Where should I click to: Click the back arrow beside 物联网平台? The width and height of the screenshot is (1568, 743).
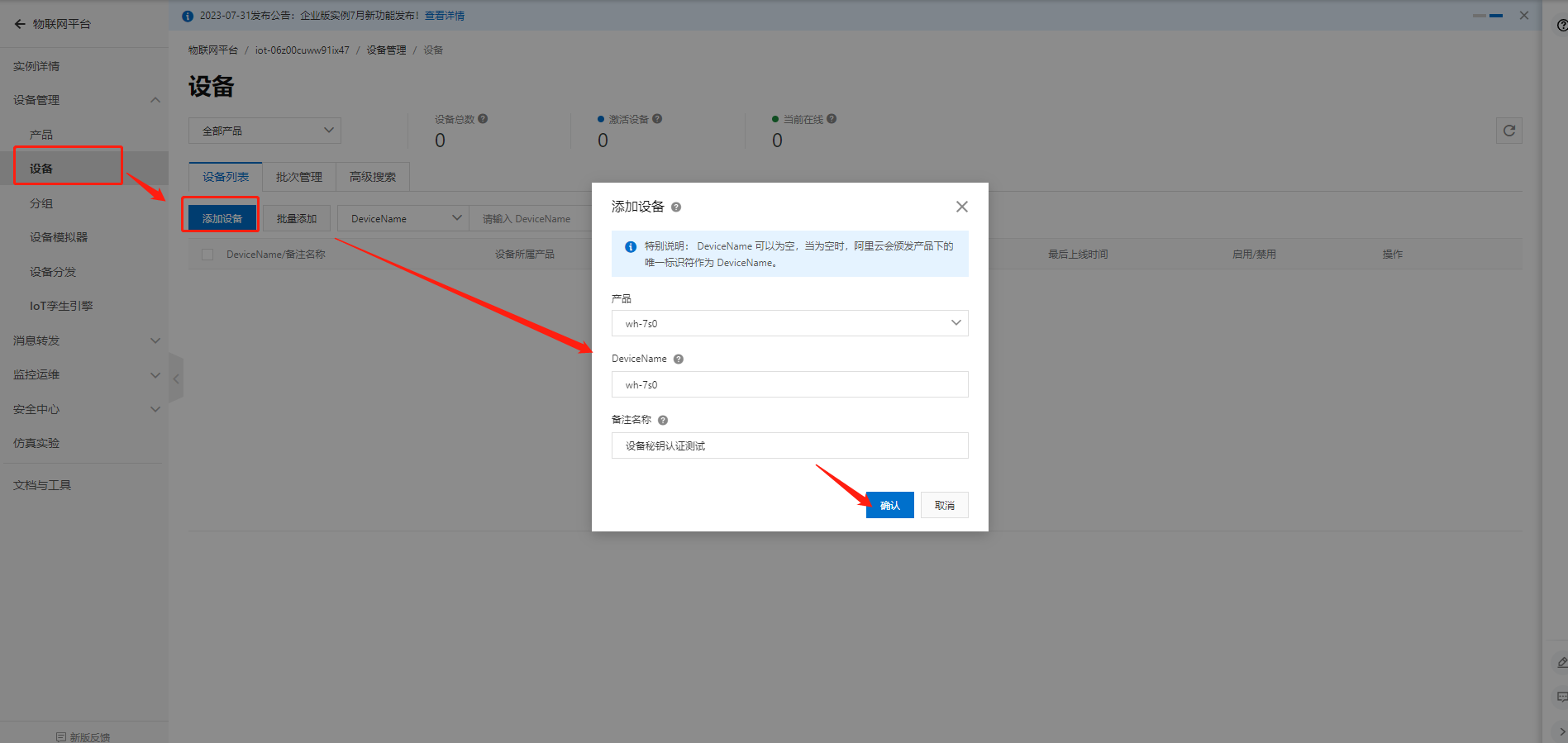(x=20, y=24)
